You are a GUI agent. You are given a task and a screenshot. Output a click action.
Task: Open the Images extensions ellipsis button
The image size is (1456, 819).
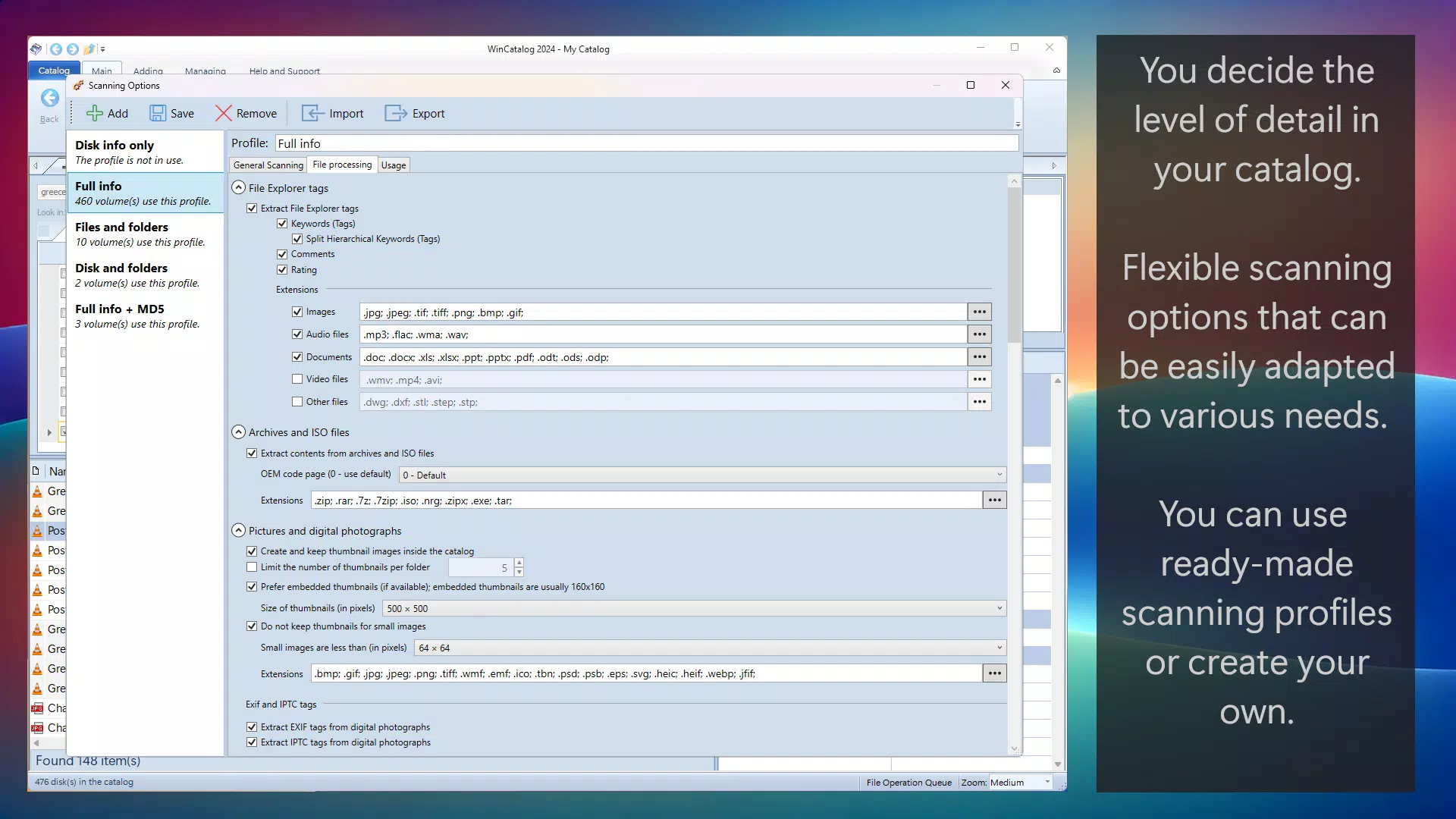pyautogui.click(x=980, y=312)
